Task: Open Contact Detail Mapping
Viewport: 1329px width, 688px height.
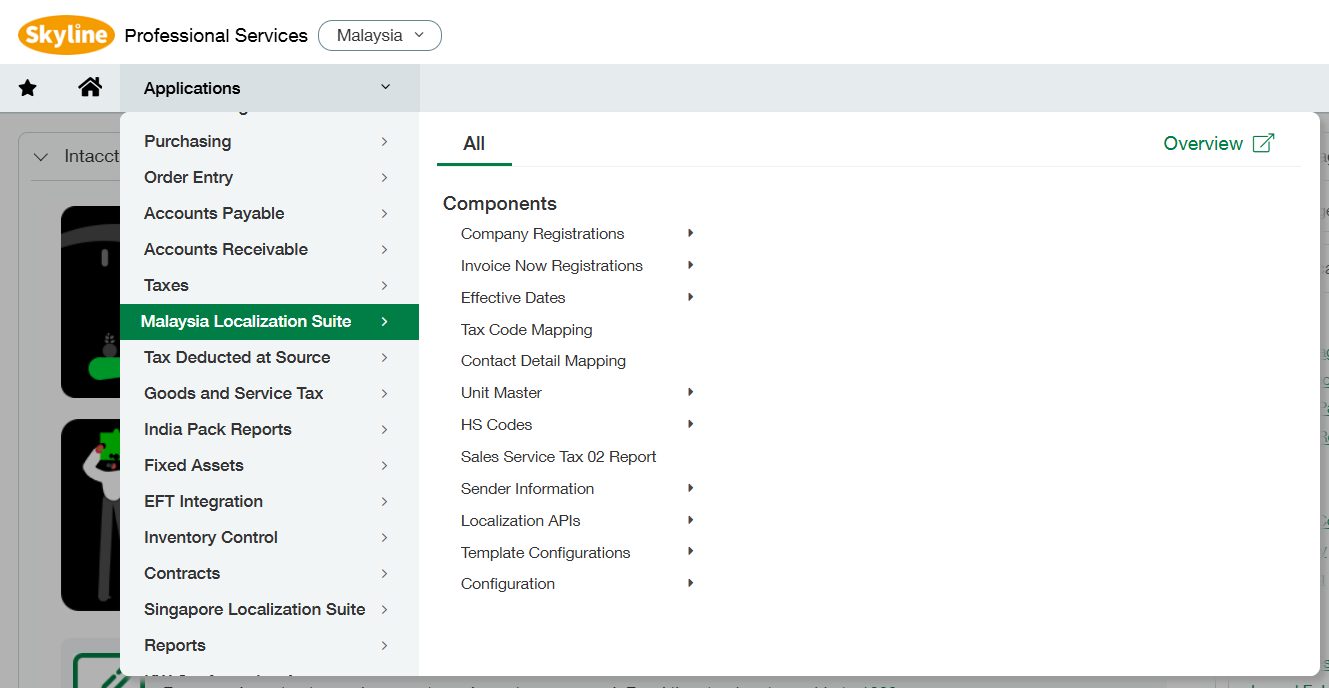Action: tap(543, 360)
